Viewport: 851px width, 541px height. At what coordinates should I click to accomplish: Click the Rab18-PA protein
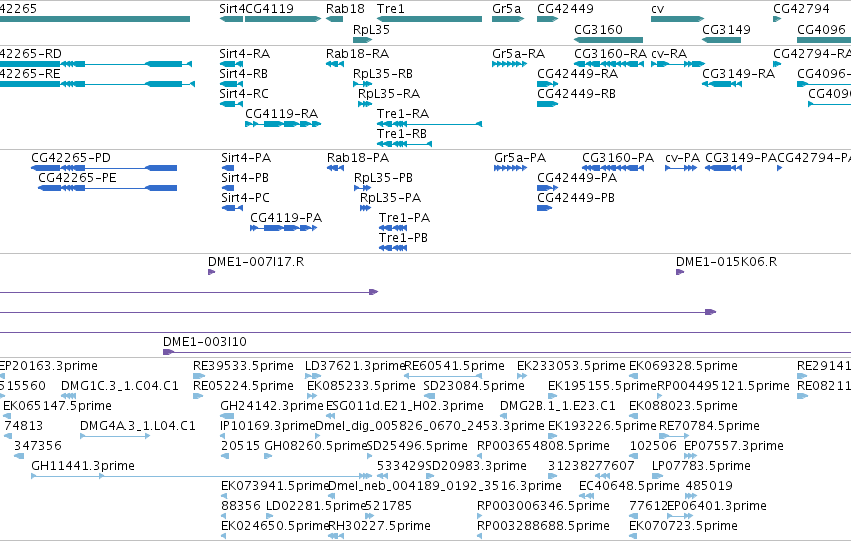335,168
